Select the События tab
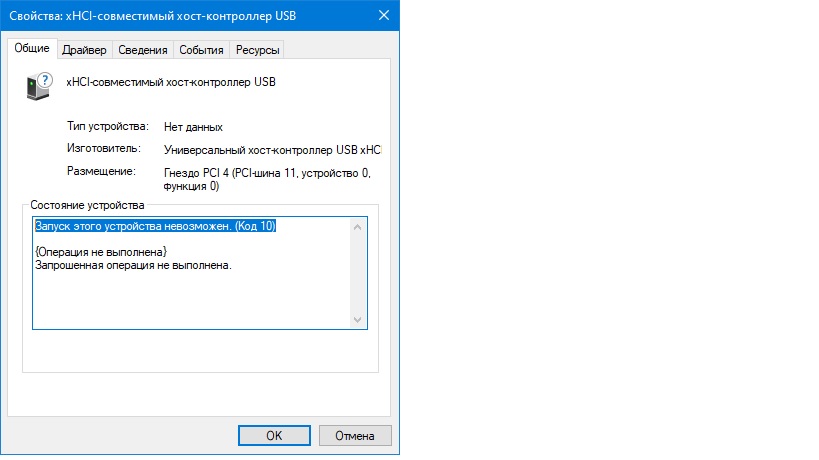Viewport: 819px width, 460px height. [202, 50]
